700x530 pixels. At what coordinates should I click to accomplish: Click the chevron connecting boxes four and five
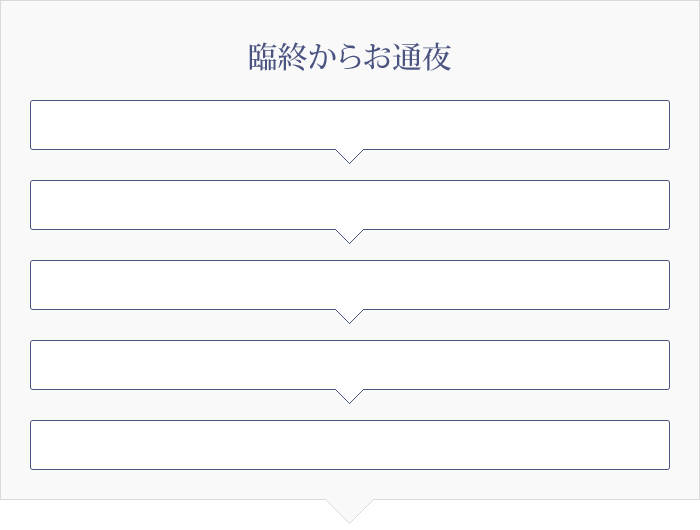click(350, 396)
